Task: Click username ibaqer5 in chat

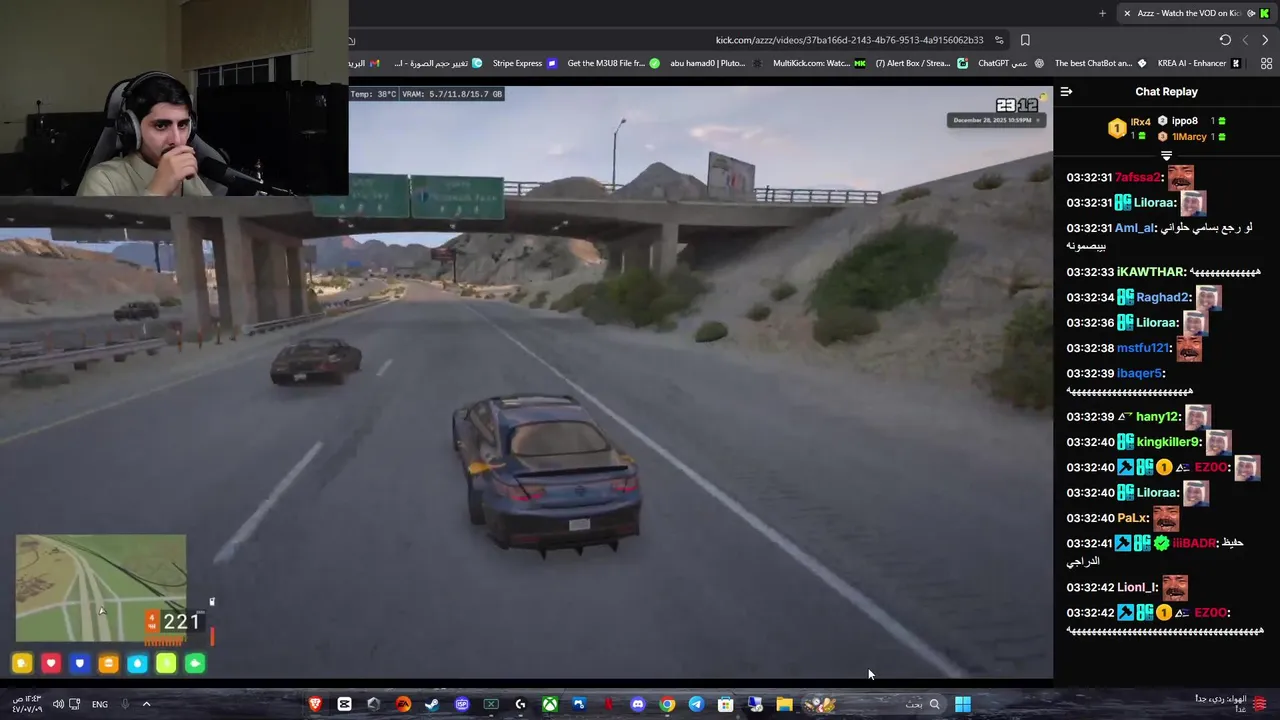Action: (1140, 373)
